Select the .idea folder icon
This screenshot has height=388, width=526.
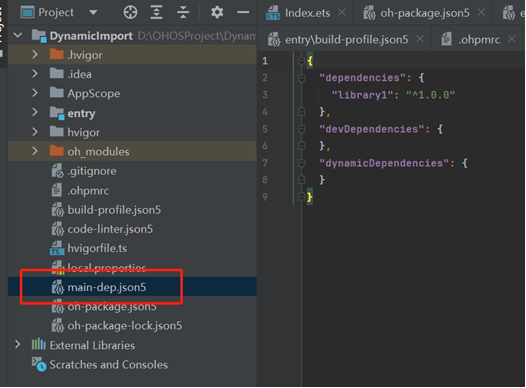[57, 73]
